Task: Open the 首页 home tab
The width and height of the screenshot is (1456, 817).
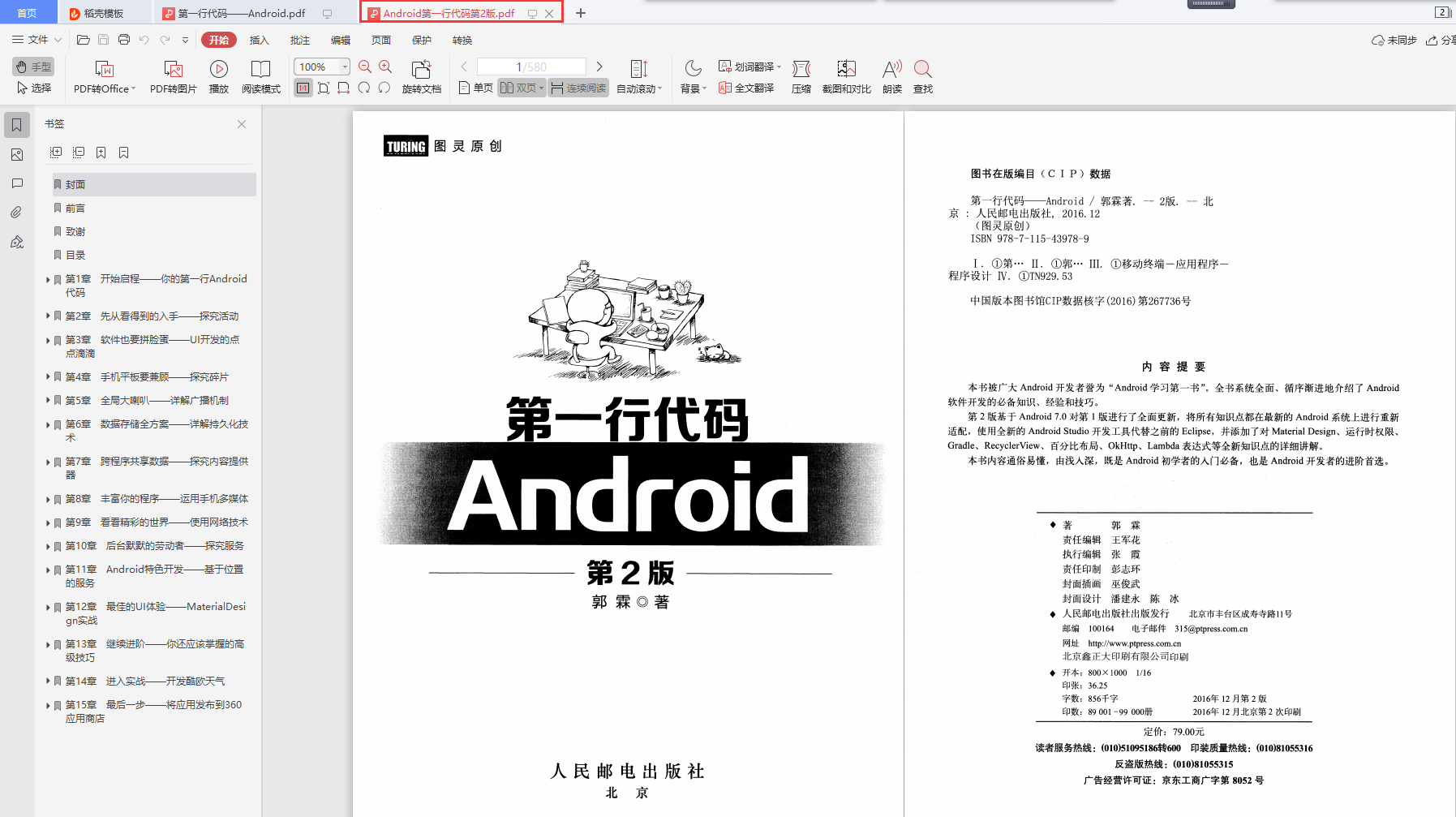Action: point(28,13)
